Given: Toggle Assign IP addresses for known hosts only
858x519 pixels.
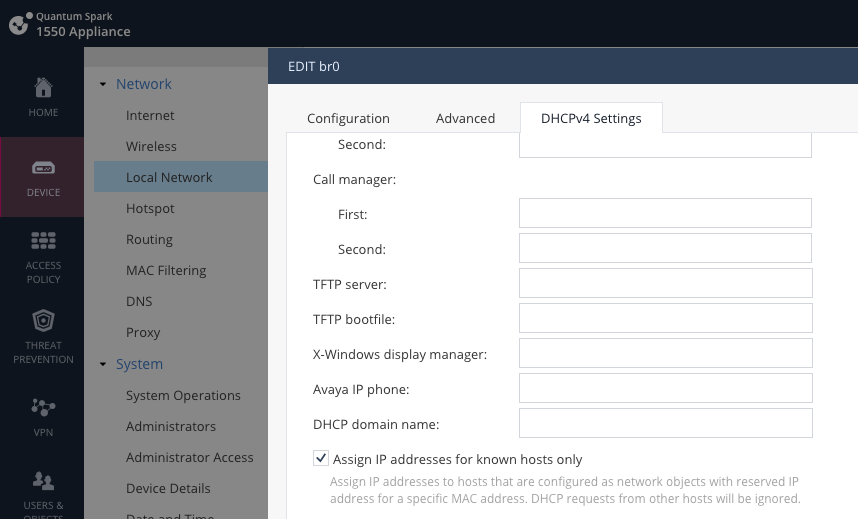Looking at the screenshot, I should coord(321,458).
